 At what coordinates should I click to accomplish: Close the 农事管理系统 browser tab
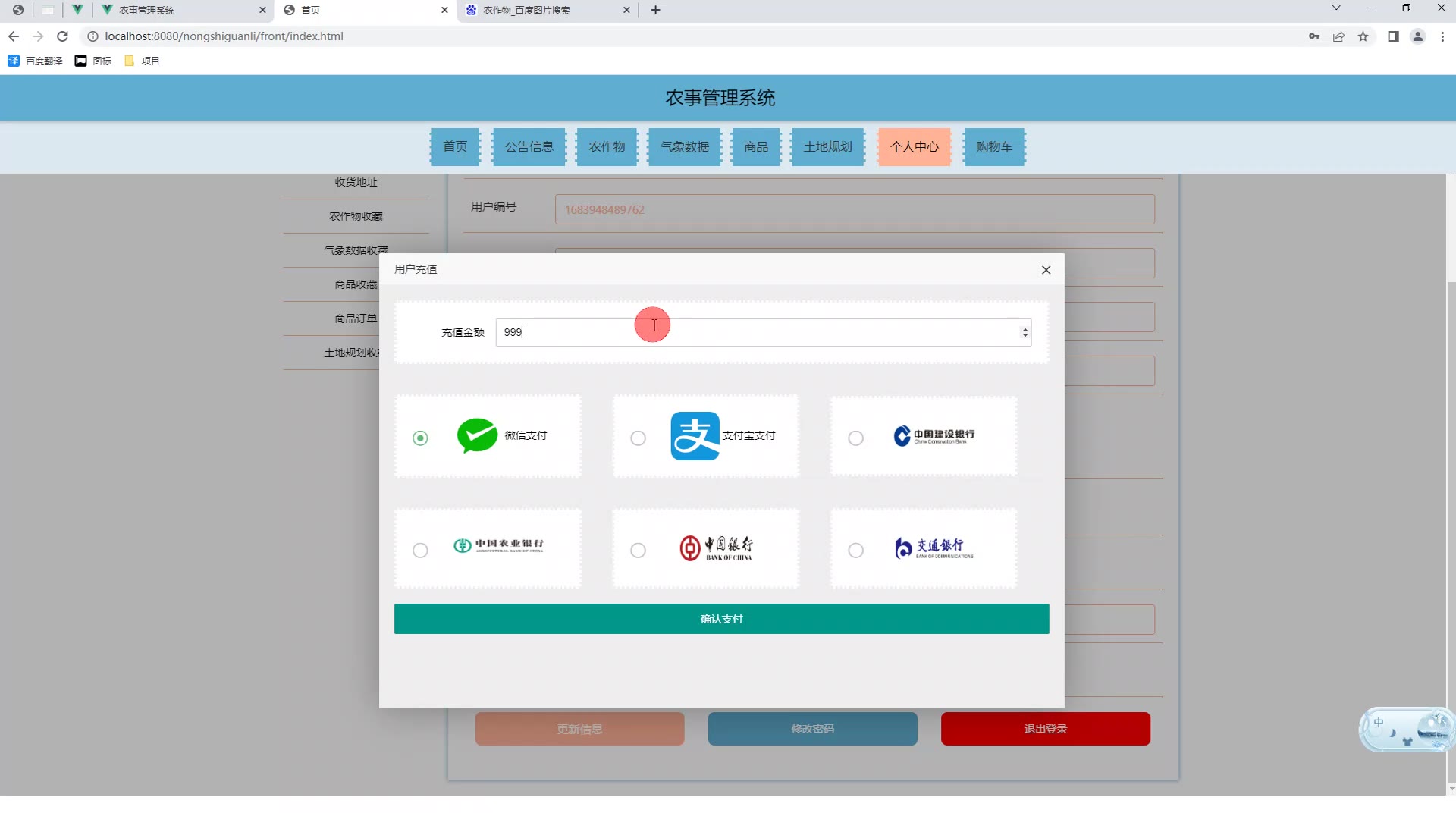click(x=263, y=10)
